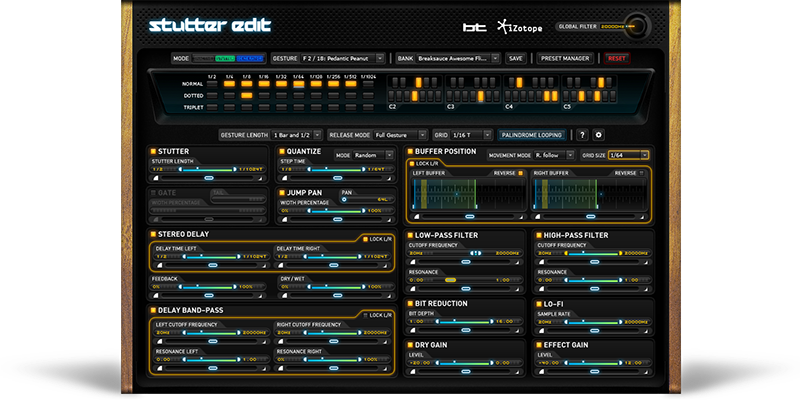Toggle the Stutter module on/off
Viewport: 800px width, 400px height.
(153, 152)
